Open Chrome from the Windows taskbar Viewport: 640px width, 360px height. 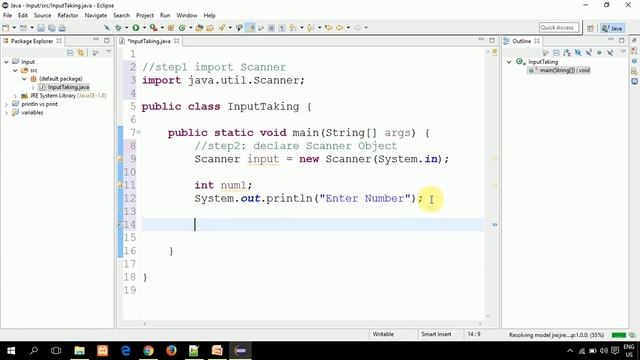148,350
